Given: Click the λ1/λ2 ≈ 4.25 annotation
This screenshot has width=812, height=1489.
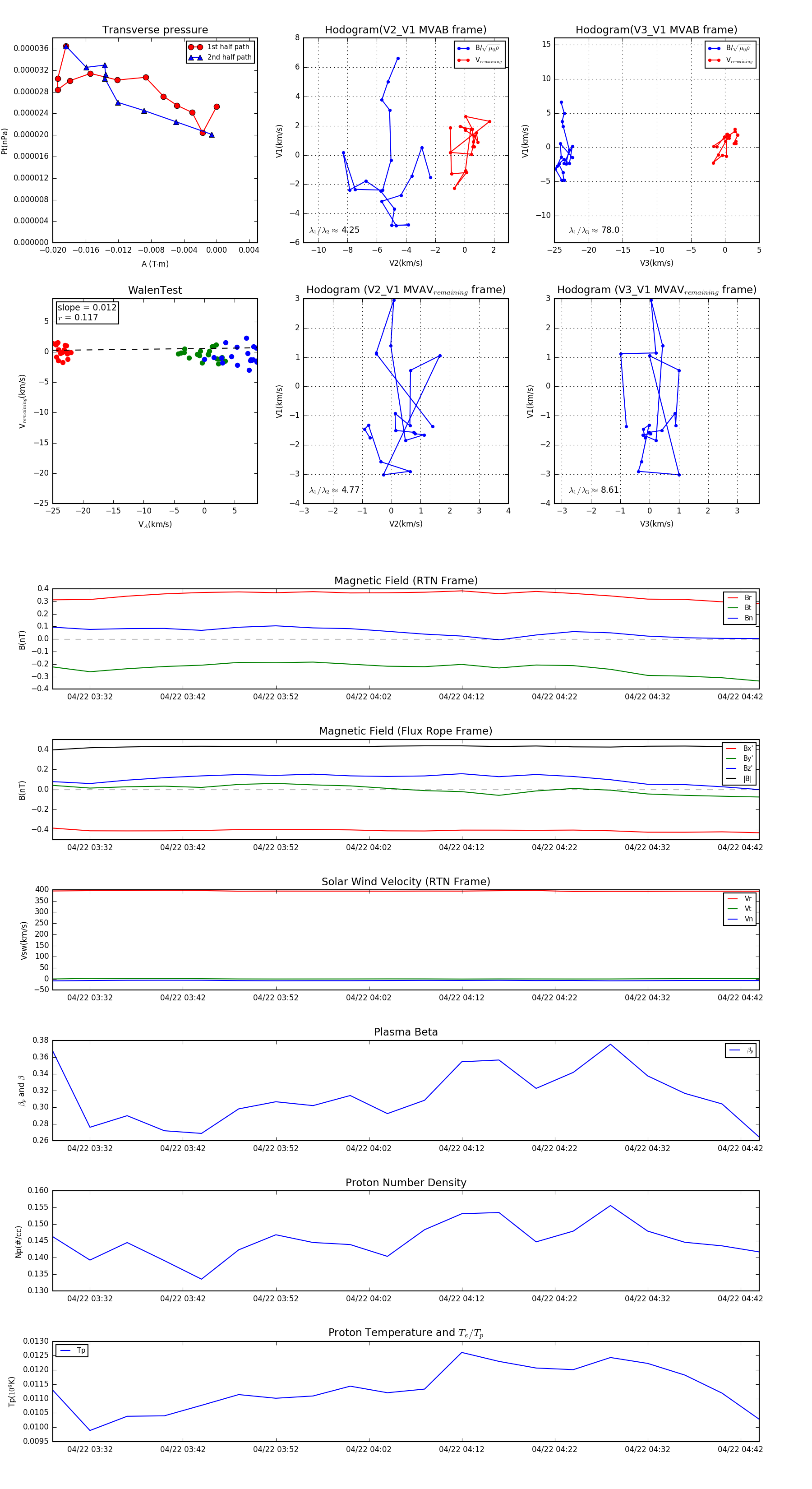Looking at the screenshot, I should [x=334, y=230].
